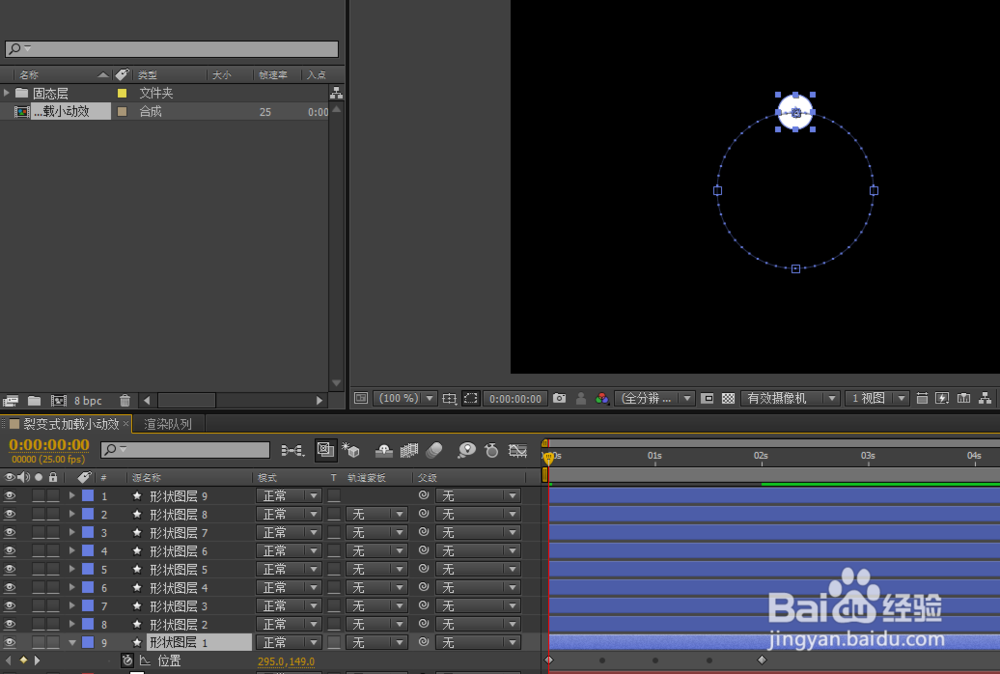Hide 形状图层 8 using its eye icon
Image resolution: width=1000 pixels, height=674 pixels.
10,514
